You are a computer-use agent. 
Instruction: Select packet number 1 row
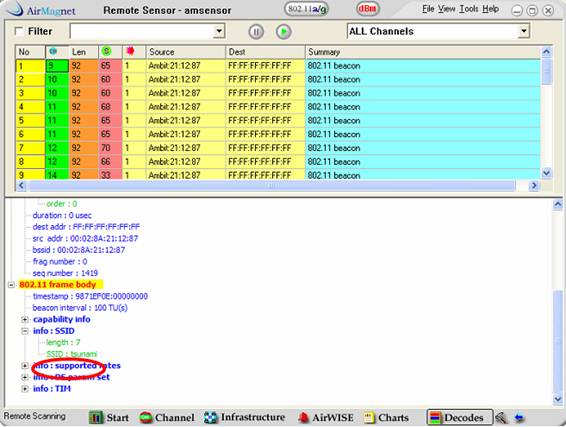[x=278, y=66]
